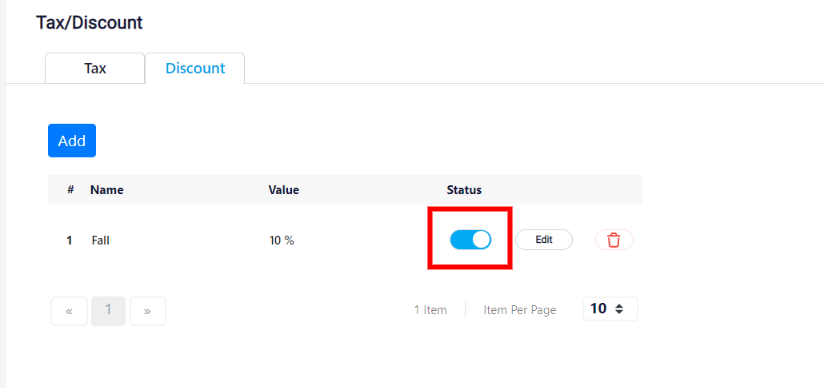Go to previous page with double-left arrow
The width and height of the screenshot is (824, 388).
pyautogui.click(x=69, y=311)
